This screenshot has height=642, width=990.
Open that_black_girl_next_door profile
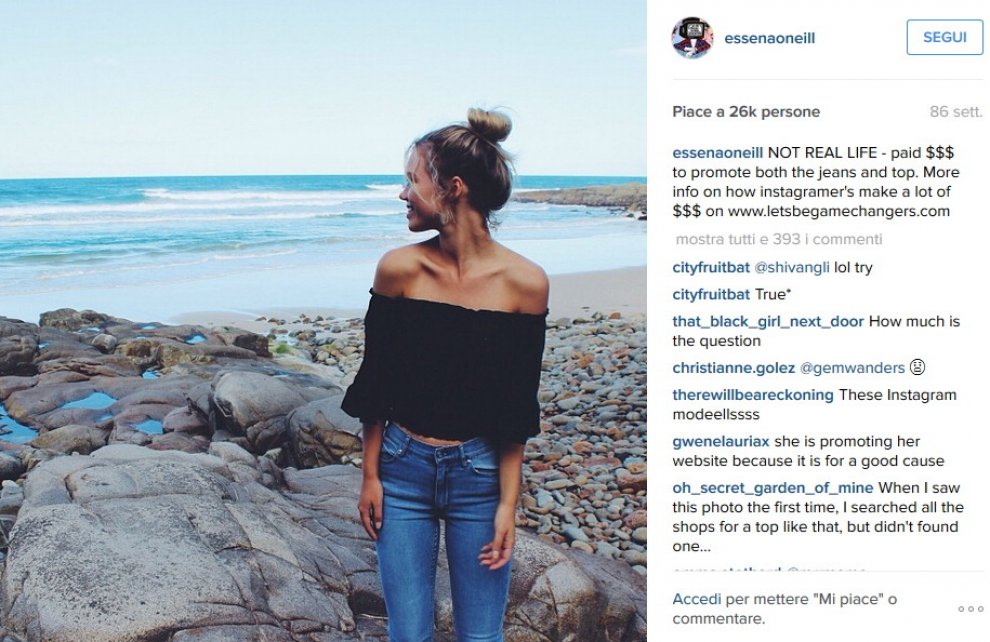[768, 321]
